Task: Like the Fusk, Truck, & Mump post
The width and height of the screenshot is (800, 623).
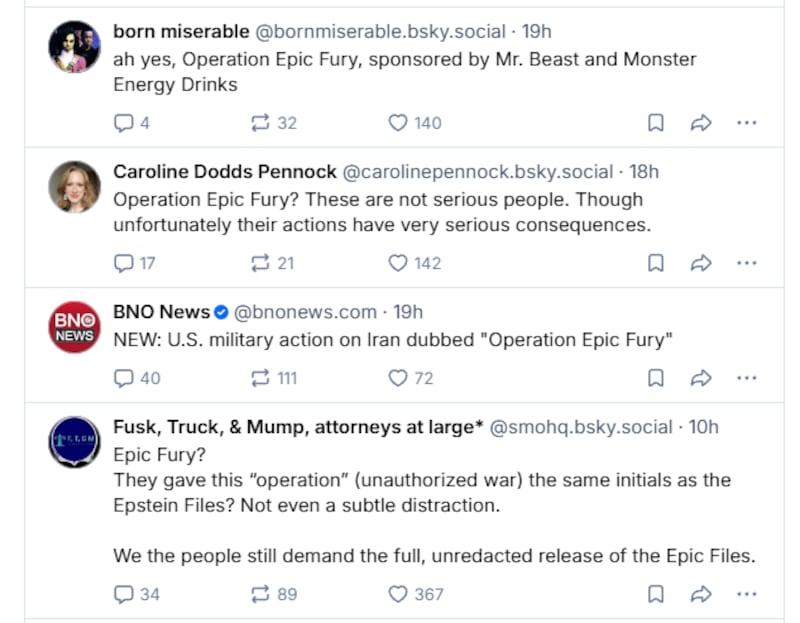Action: tap(398, 594)
